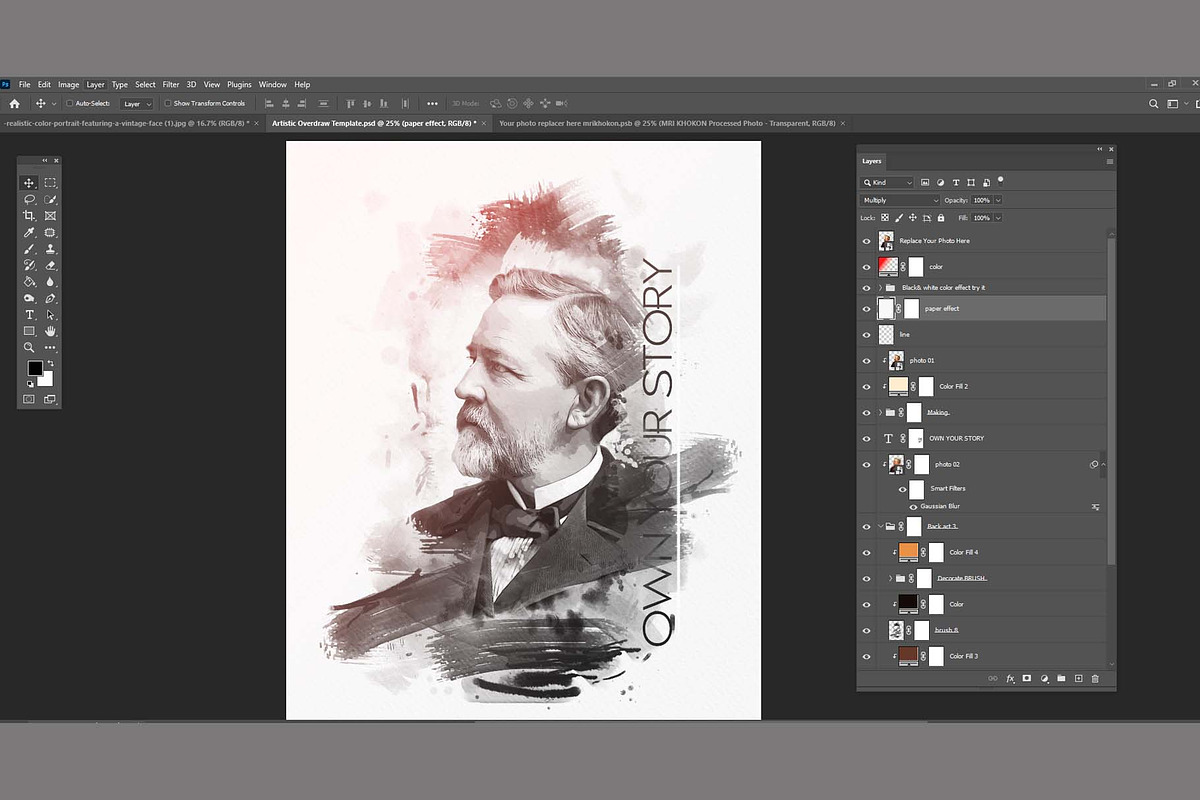This screenshot has width=1200, height=800.
Task: Click the Home icon in options bar
Action: pos(14,103)
